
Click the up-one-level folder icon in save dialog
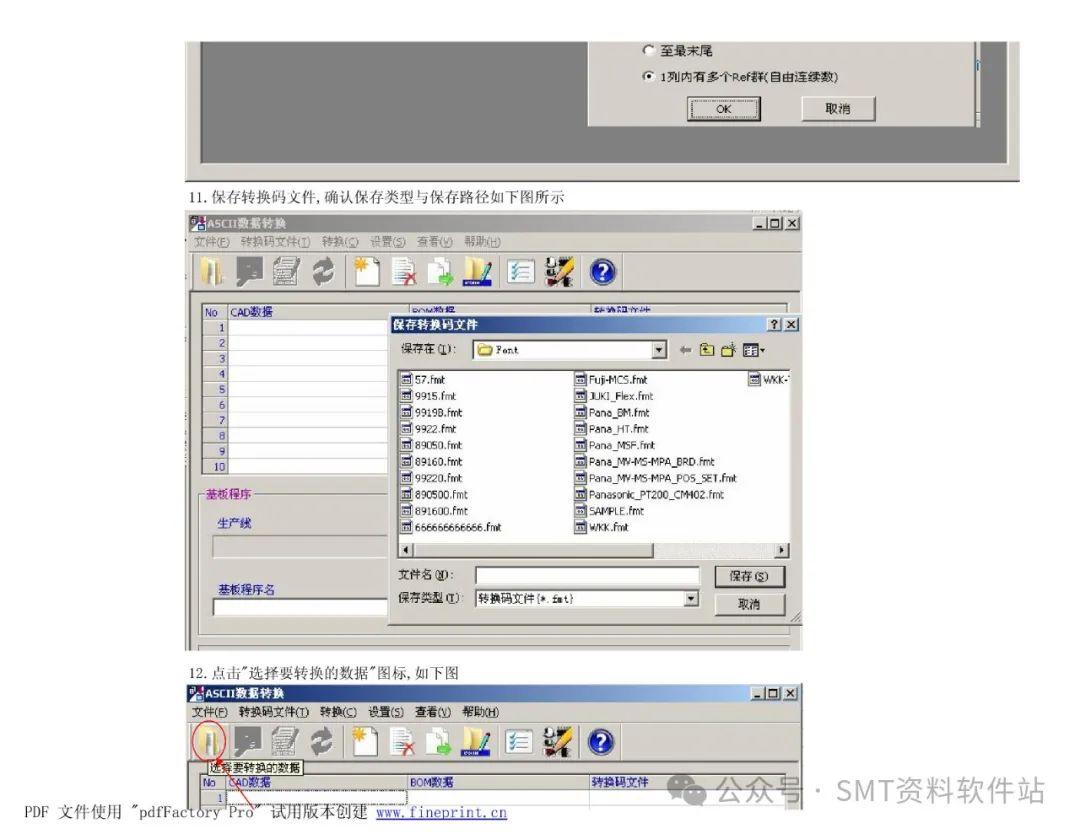coord(707,350)
